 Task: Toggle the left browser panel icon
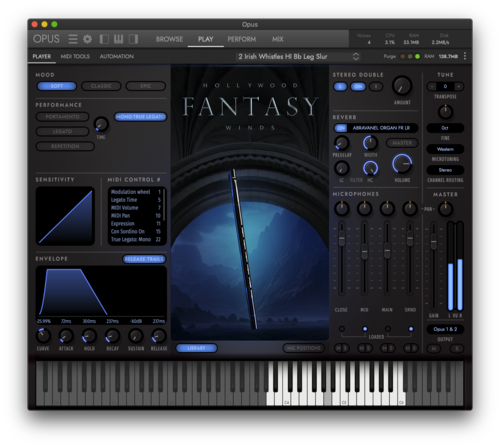tap(104, 39)
